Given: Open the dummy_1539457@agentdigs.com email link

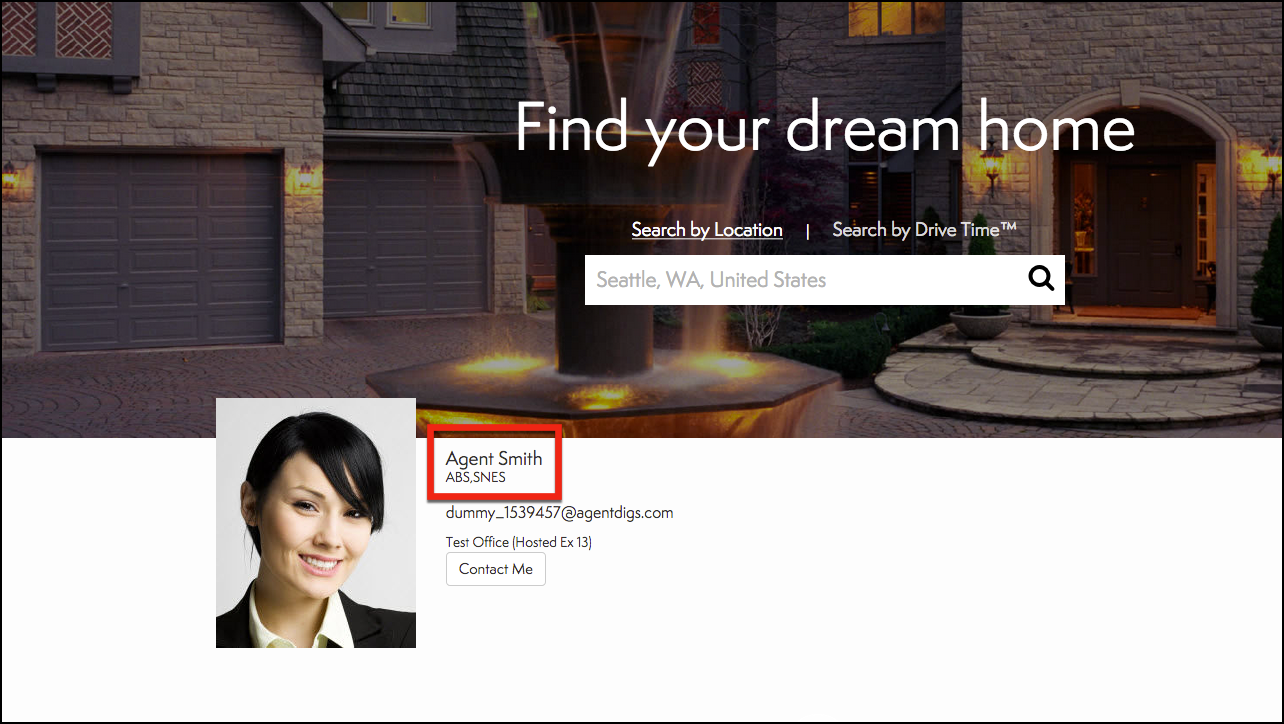Looking at the screenshot, I should coord(559,513).
